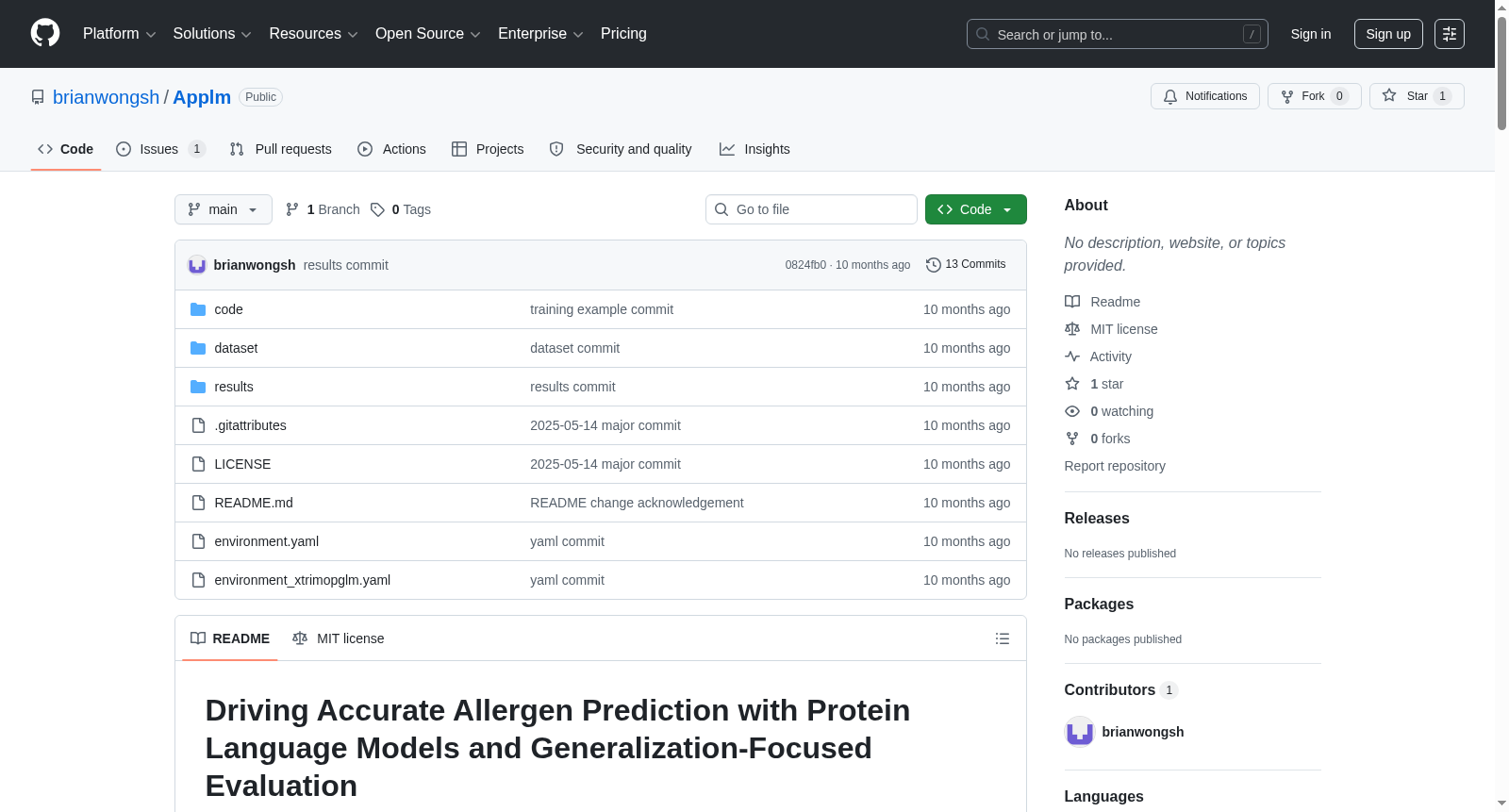Image resolution: width=1509 pixels, height=812 pixels.
Task: Click the branch icon next to 1 Branch
Action: [x=292, y=209]
